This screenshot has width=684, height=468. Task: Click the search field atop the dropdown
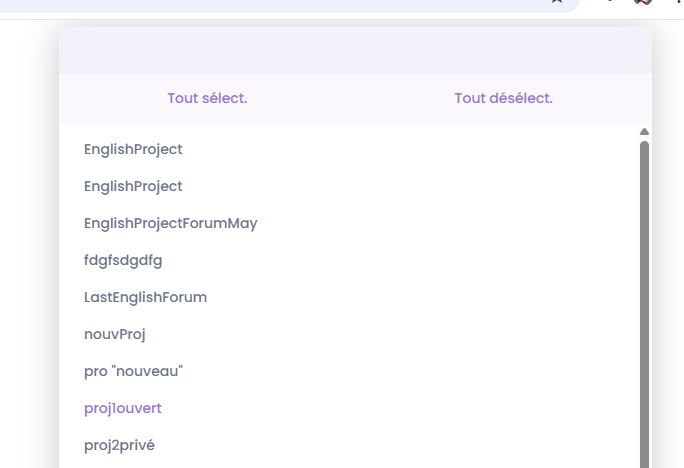tap(355, 50)
